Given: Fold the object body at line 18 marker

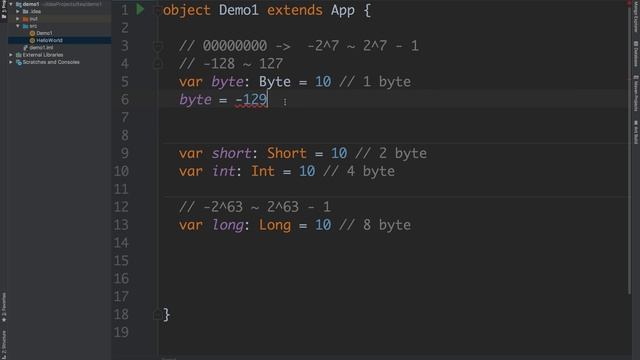Looking at the screenshot, I should coord(158,315).
